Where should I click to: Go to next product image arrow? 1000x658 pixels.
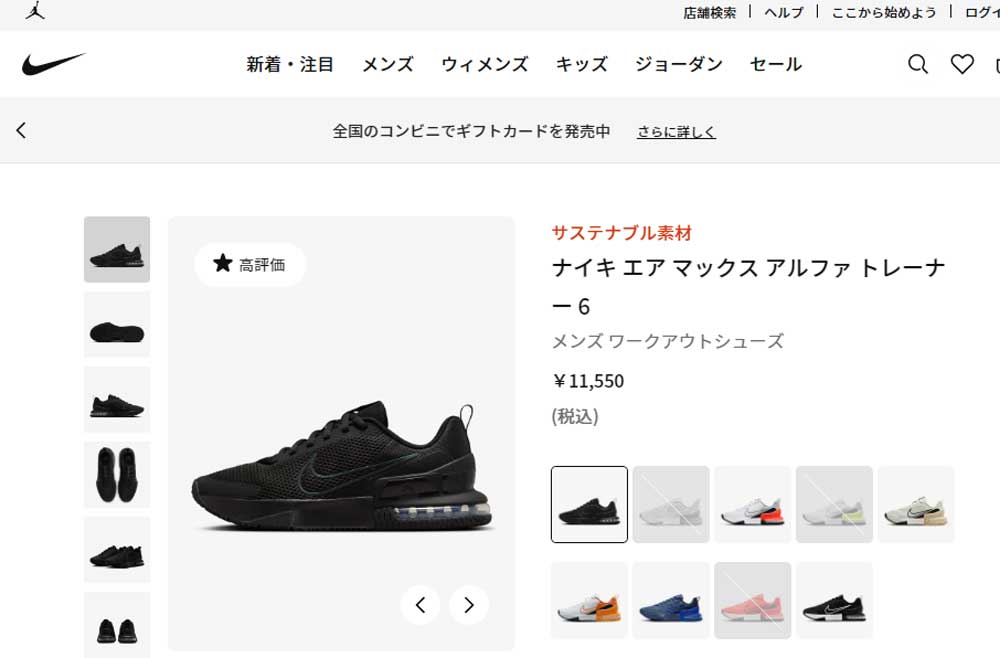[469, 604]
